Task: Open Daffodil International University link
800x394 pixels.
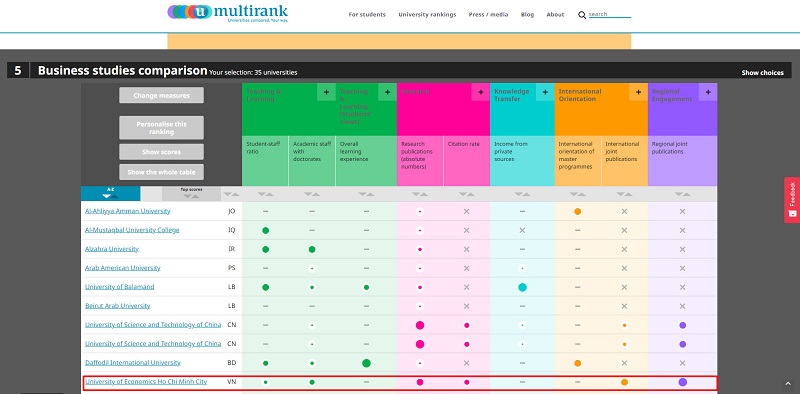Action: click(133, 363)
